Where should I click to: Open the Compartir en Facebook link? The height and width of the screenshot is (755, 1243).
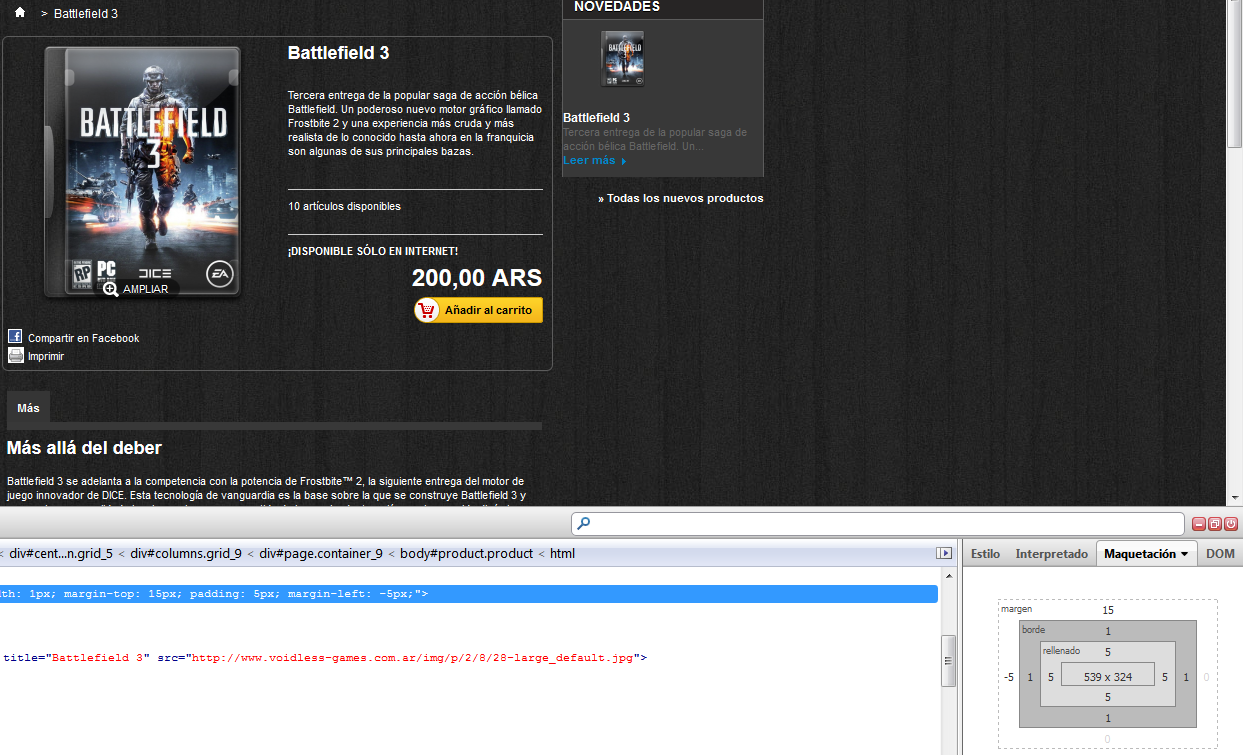point(83,338)
